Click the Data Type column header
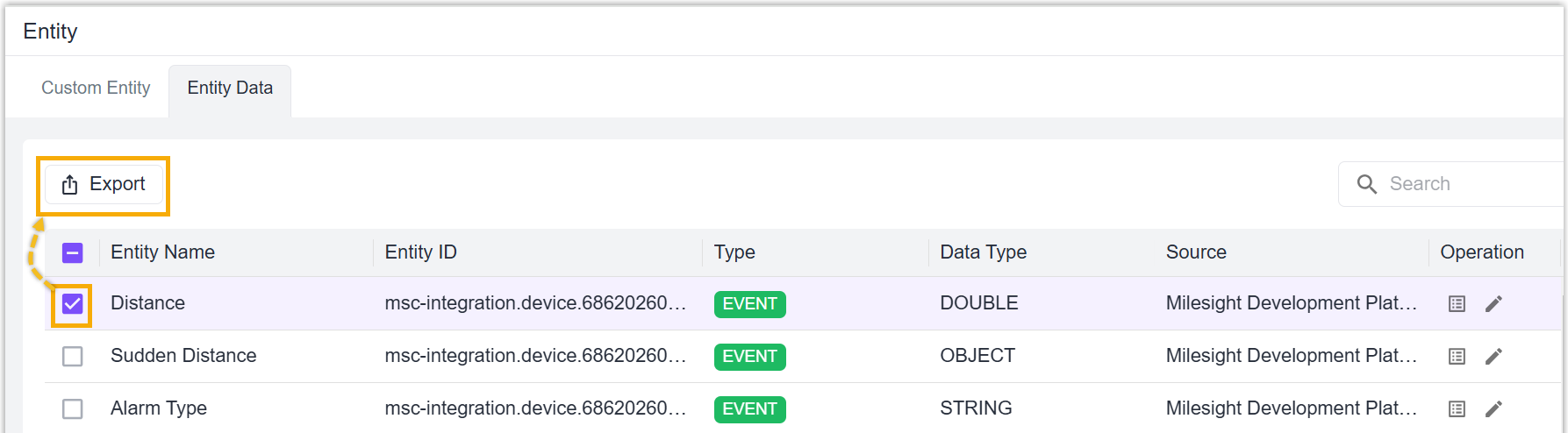 click(983, 252)
